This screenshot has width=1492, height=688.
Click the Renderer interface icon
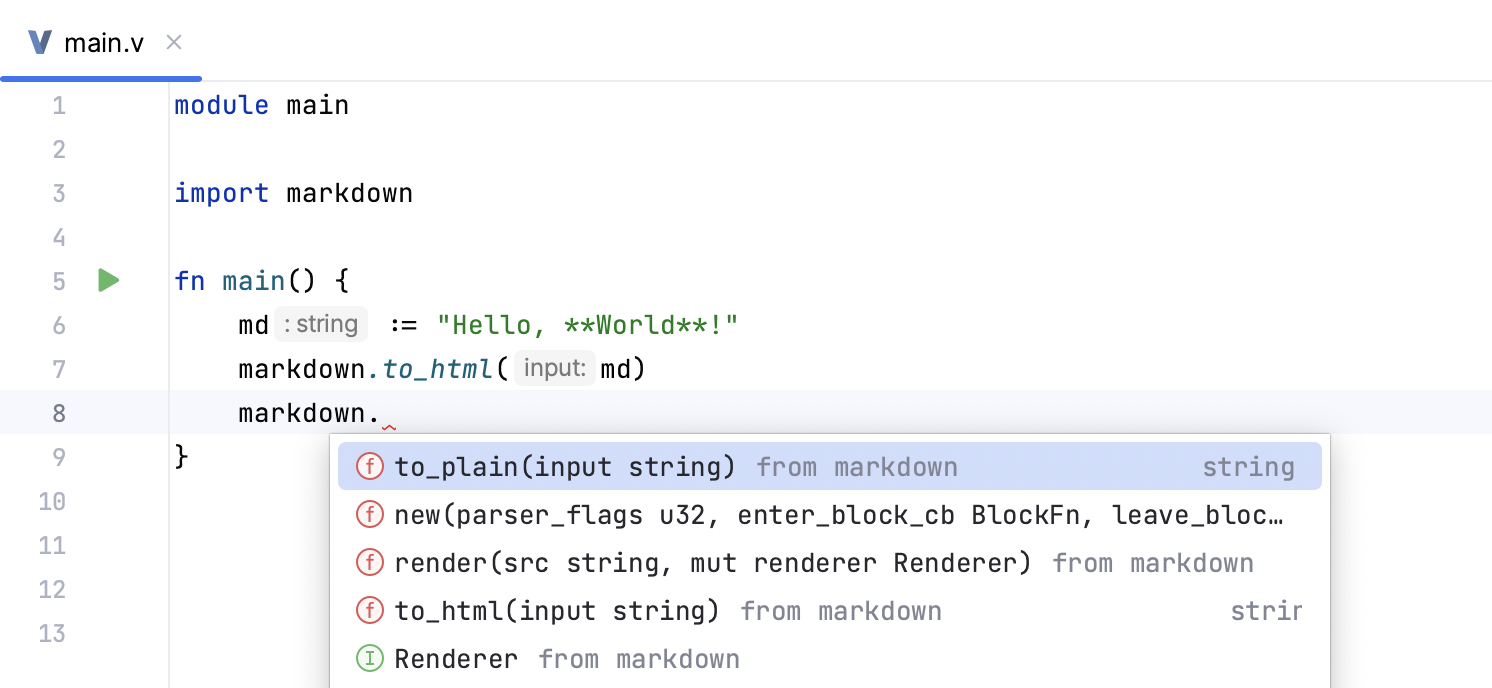370,659
